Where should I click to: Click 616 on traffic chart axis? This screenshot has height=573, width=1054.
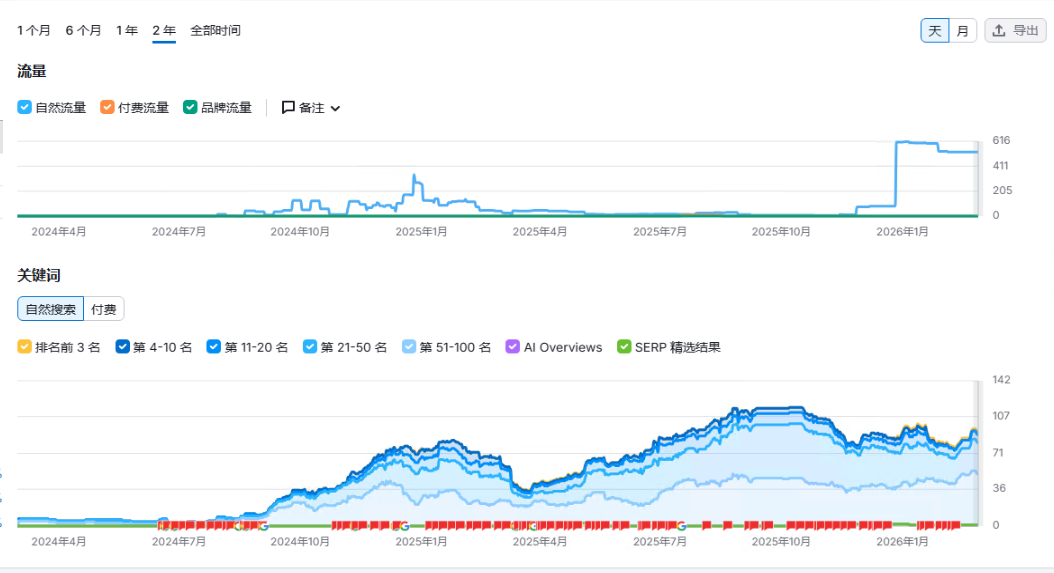click(x=1001, y=141)
